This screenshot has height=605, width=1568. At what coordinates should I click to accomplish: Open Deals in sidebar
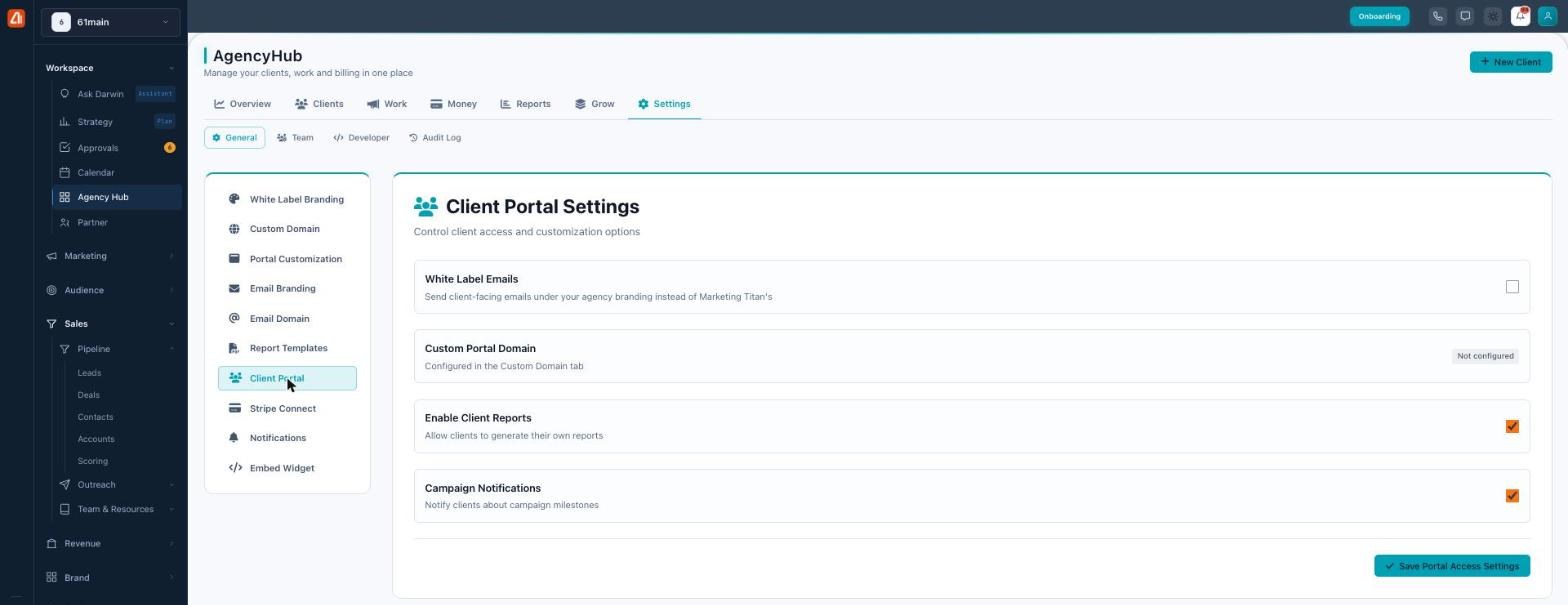pos(88,395)
